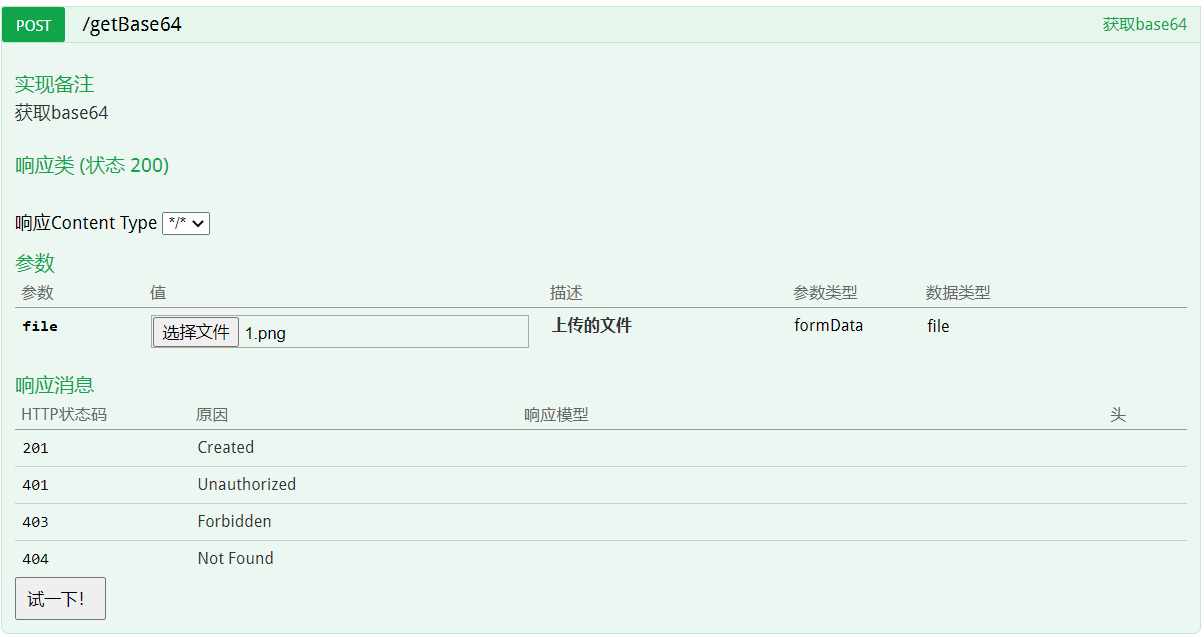Click the 403 Forbidden status row
Viewport: 1204px width, 637px height.
235,521
